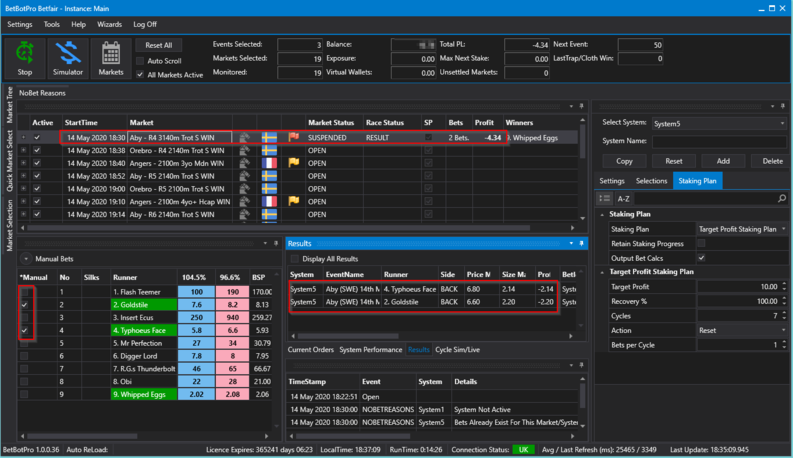Click the System Name input field

tap(719, 141)
